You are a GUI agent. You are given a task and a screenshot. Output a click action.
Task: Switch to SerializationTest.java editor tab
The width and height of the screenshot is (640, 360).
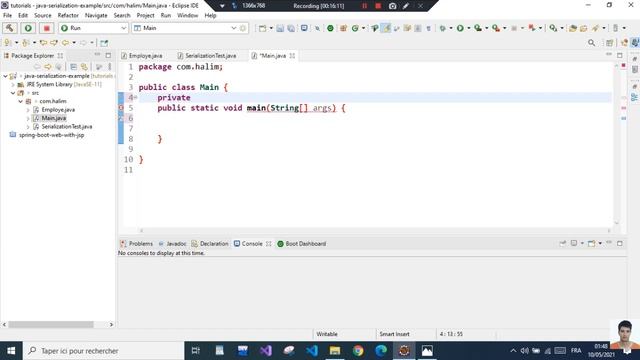coord(211,56)
